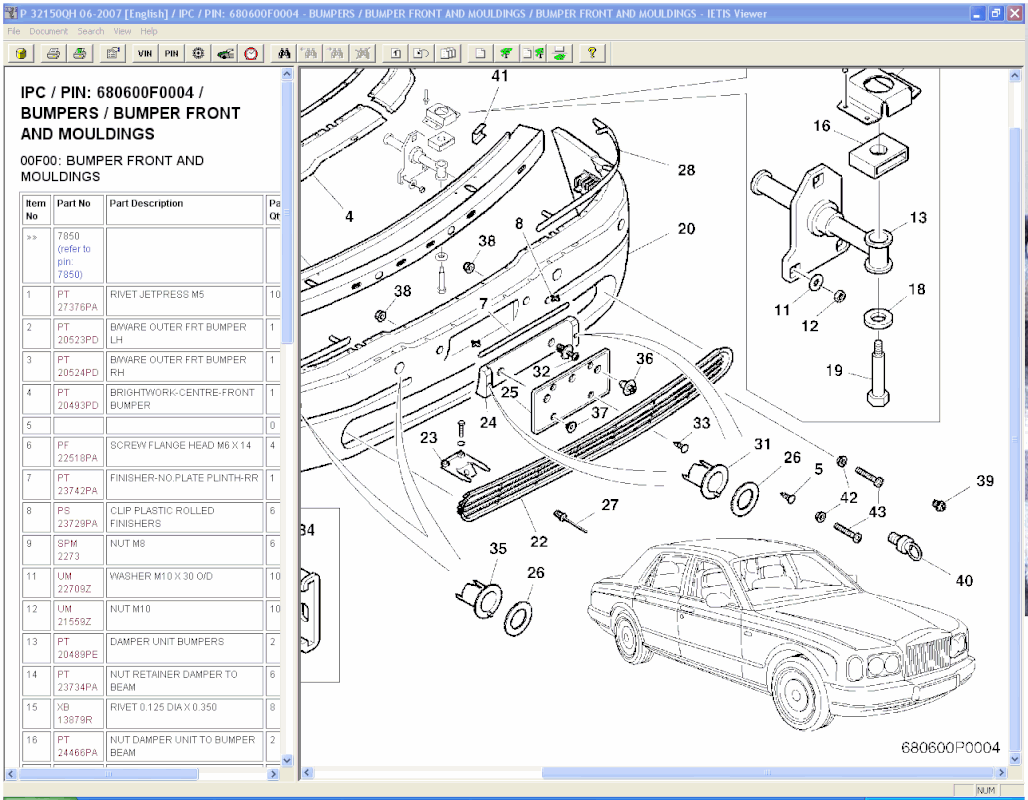Select the vehicle icon on the toolbar
The height and width of the screenshot is (800, 1028).
pos(223,53)
